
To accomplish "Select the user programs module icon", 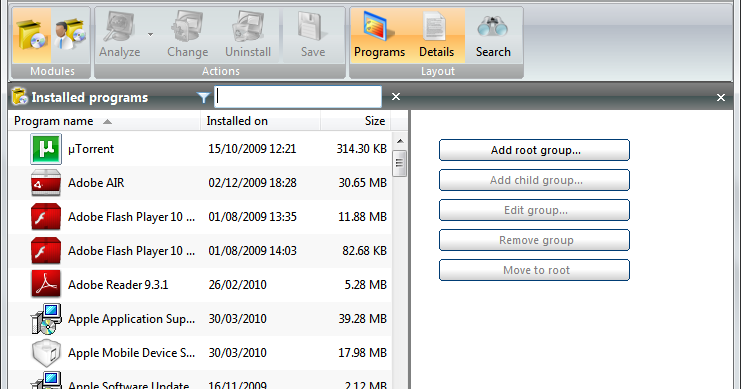I will pyautogui.click(x=70, y=35).
